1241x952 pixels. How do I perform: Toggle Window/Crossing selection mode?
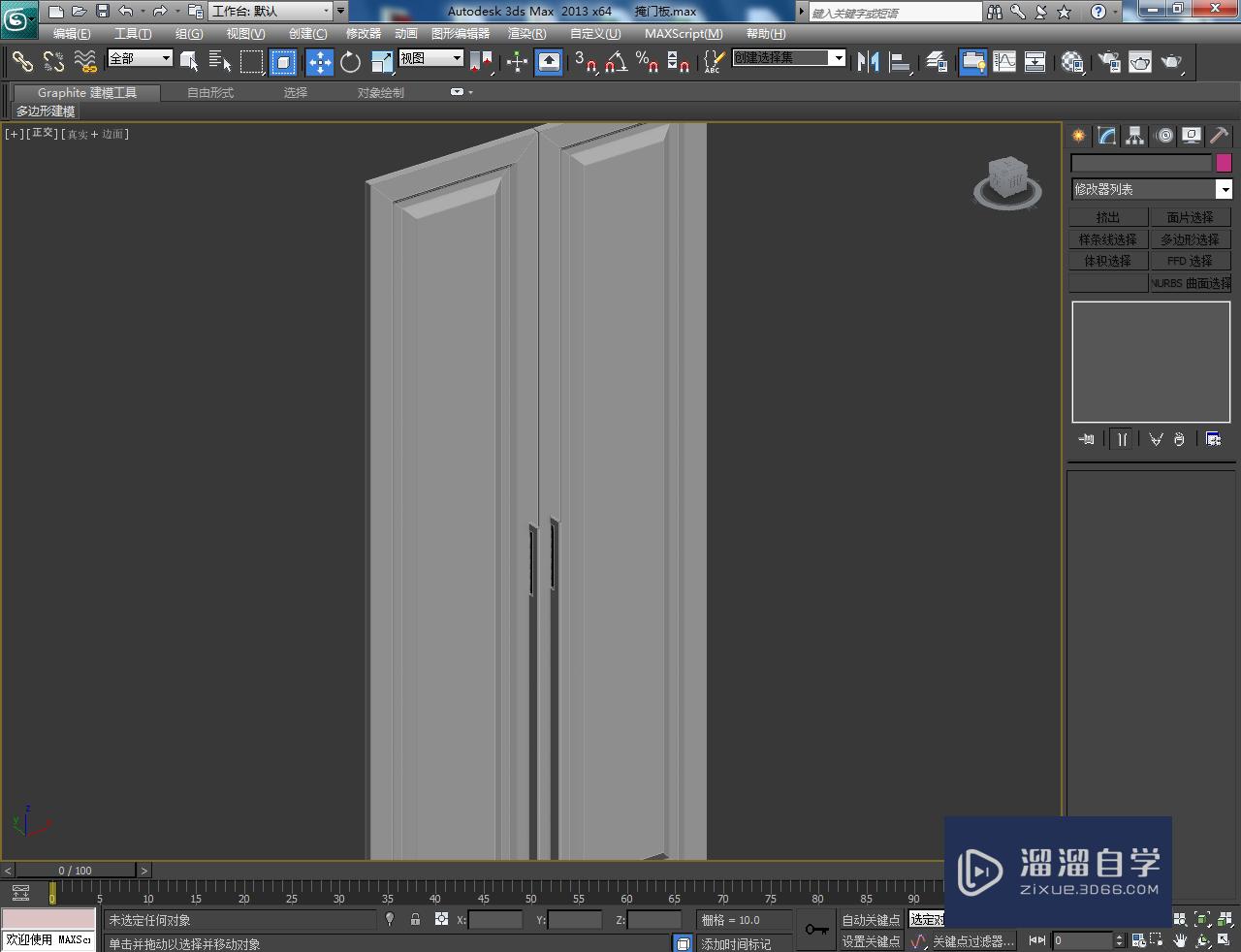point(283,62)
